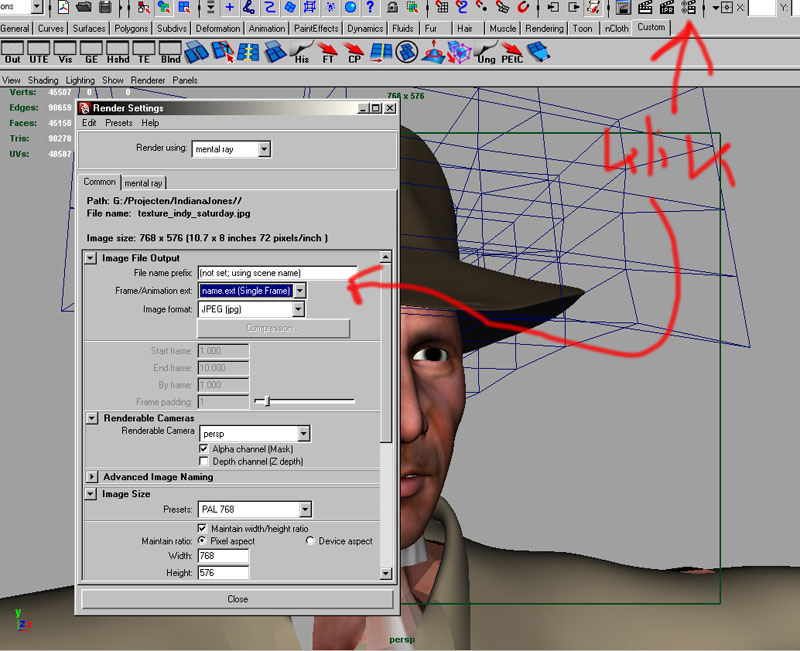Click the Render Settings scroll down arrow
The height and width of the screenshot is (651, 800).
386,573
